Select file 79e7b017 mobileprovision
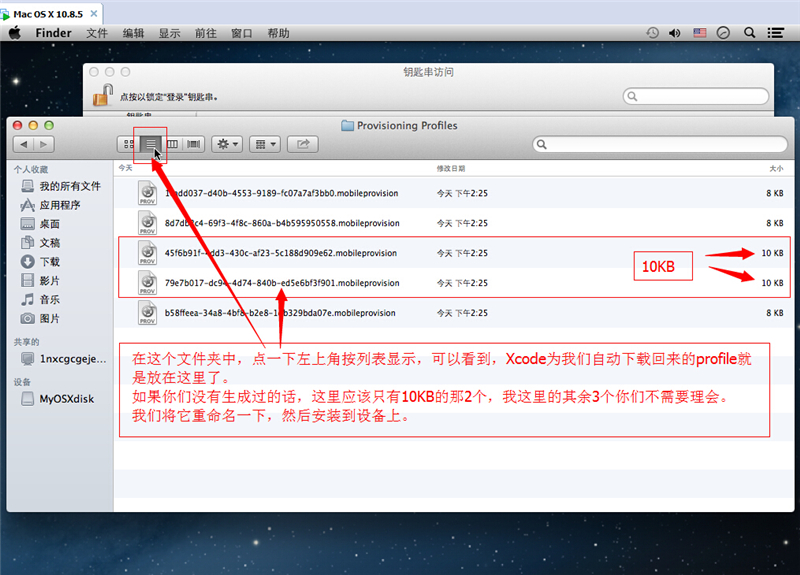800x575 pixels. coord(454,283)
